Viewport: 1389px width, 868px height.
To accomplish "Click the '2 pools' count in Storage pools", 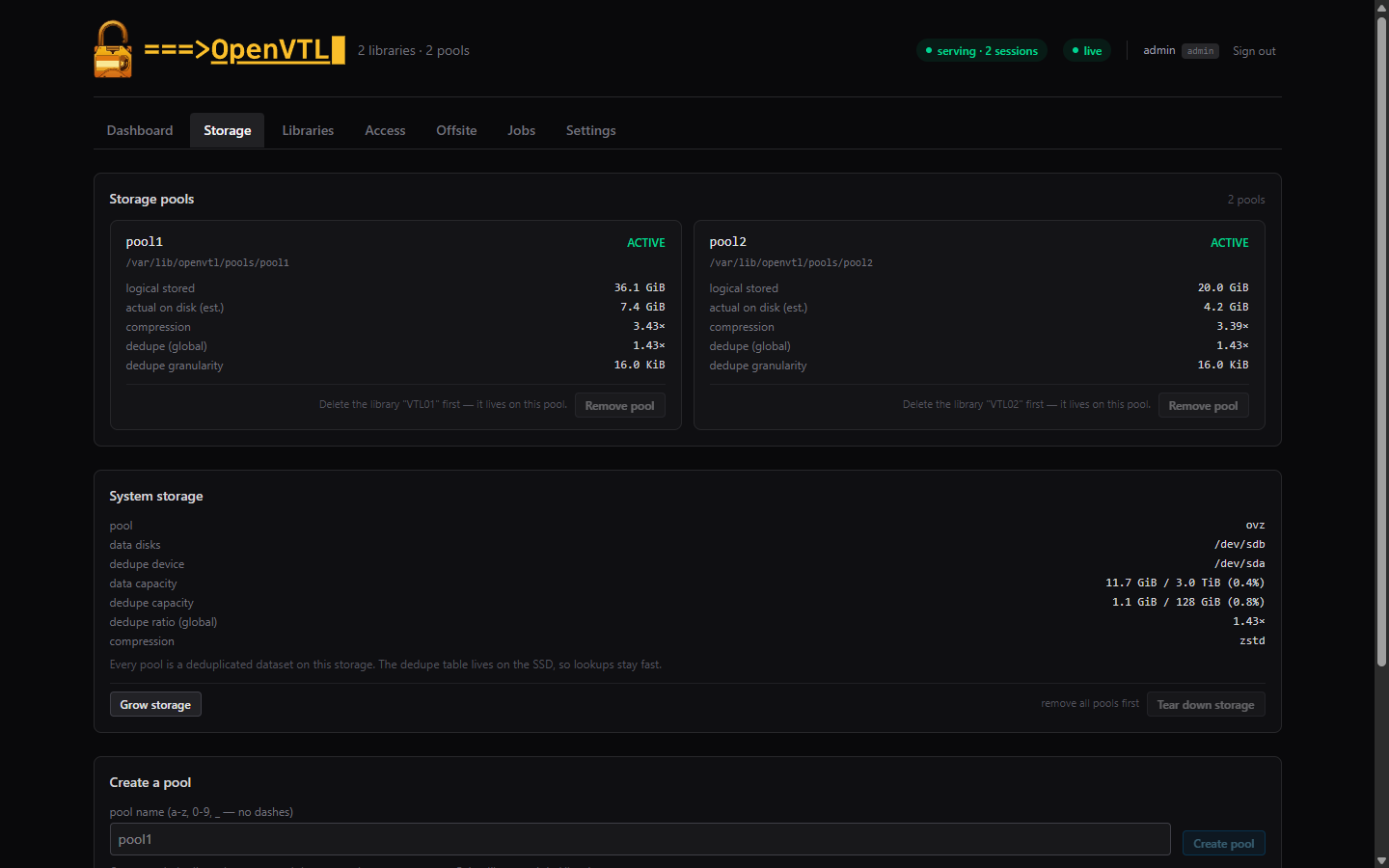I will pyautogui.click(x=1246, y=200).
